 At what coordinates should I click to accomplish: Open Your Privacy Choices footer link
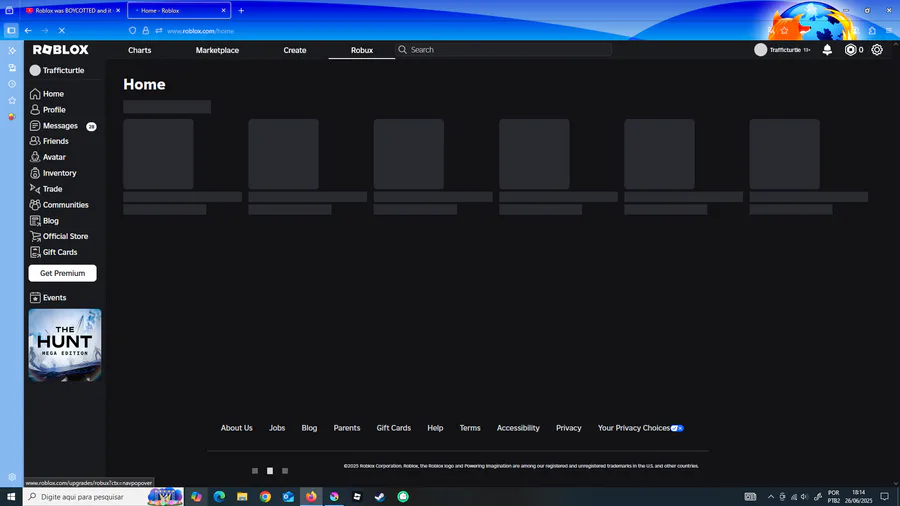pyautogui.click(x=641, y=428)
